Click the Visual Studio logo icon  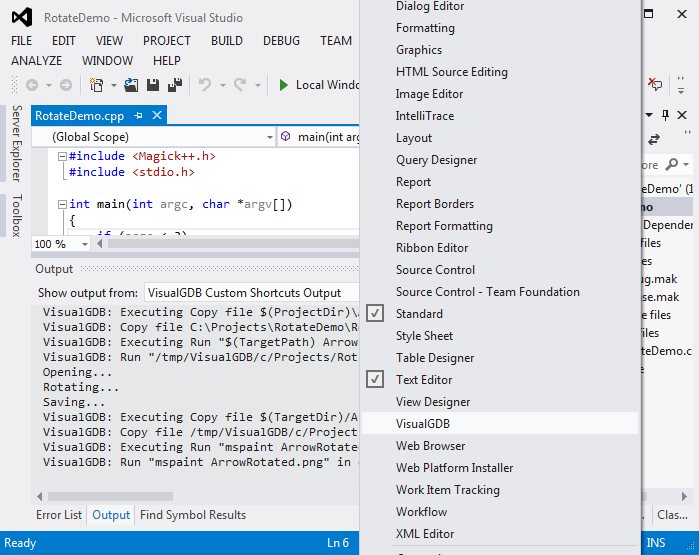pyautogui.click(x=22, y=17)
